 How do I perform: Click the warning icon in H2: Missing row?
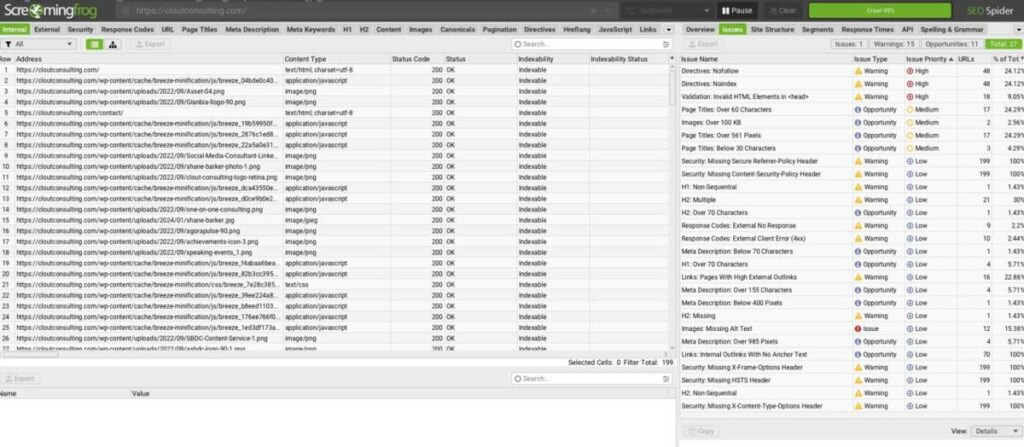tap(858, 316)
